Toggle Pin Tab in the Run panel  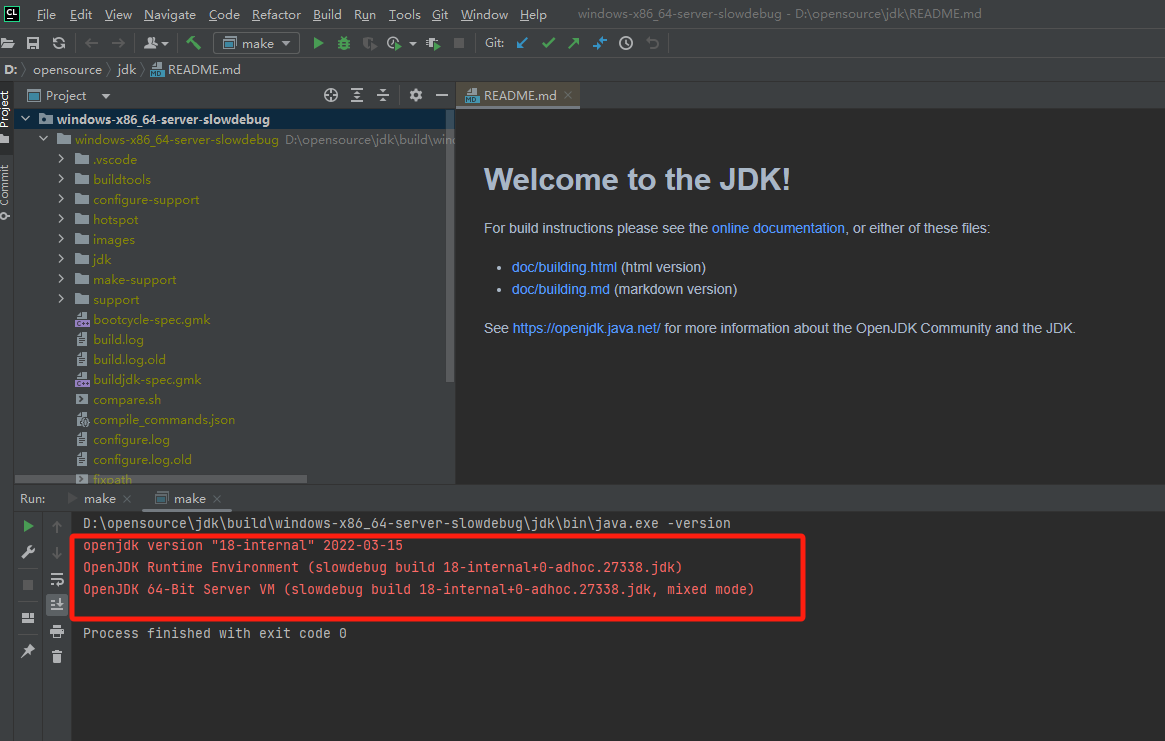[28, 650]
